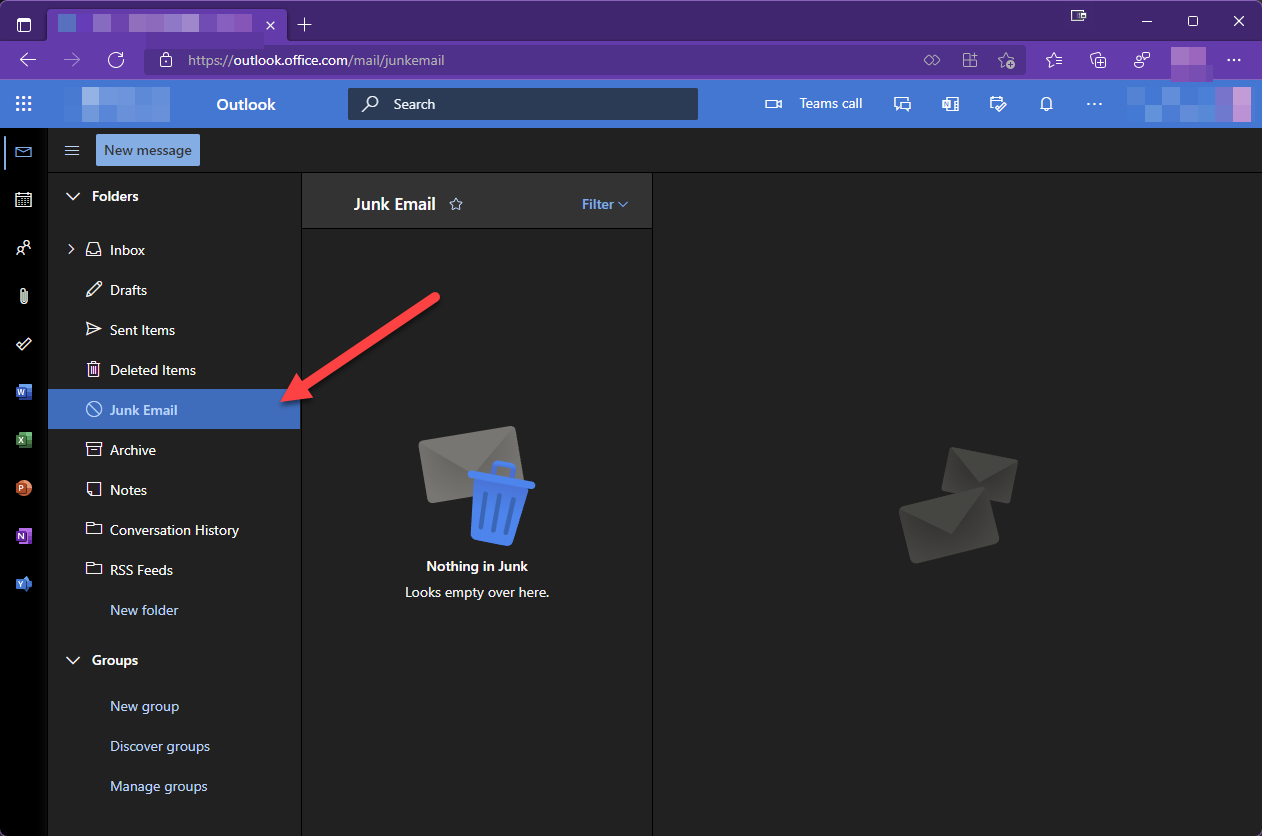Launch PowerPoint from the sidebar
The height and width of the screenshot is (836, 1262).
(23, 487)
